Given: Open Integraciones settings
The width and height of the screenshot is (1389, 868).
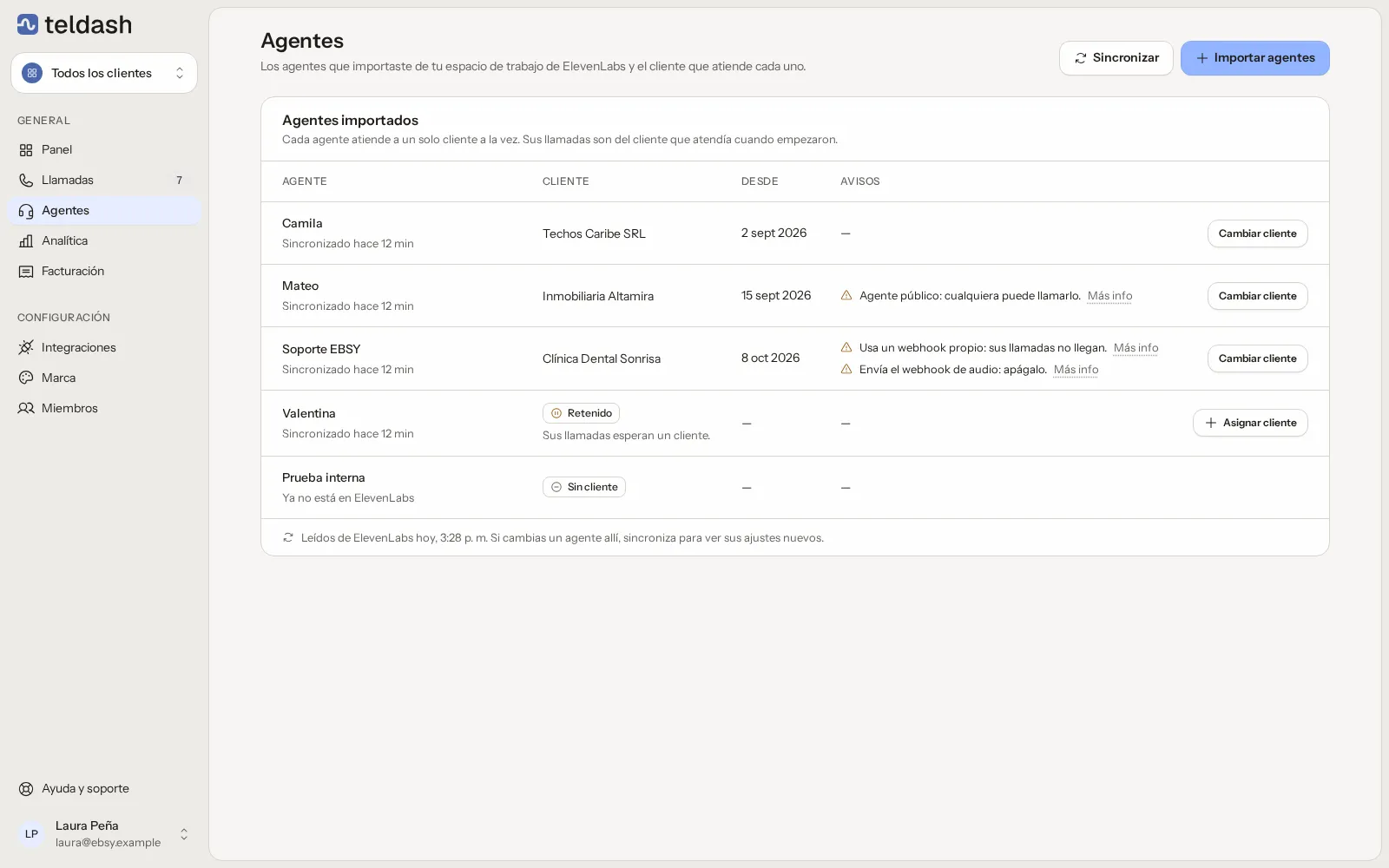Looking at the screenshot, I should coord(104,347).
